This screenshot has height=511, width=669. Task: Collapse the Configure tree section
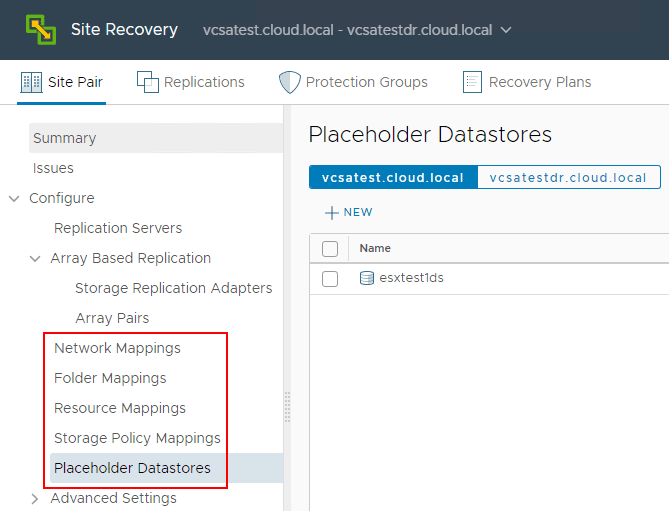pos(14,198)
